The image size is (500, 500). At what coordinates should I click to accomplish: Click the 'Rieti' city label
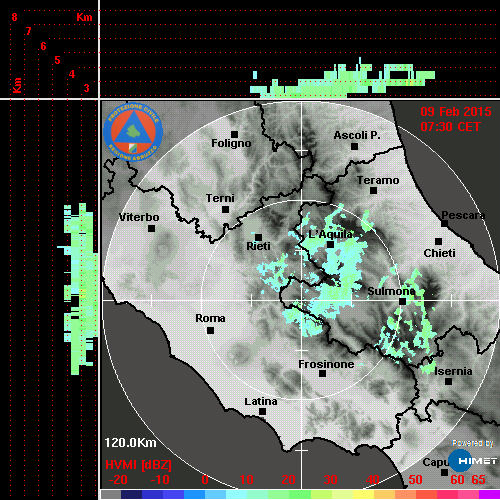[258, 246]
